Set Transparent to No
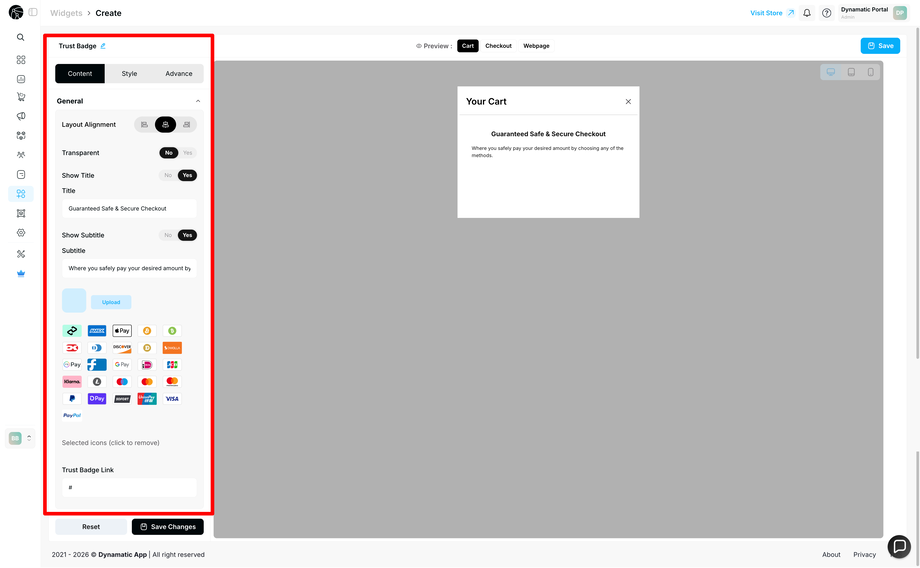Image resolution: width=920 pixels, height=568 pixels. tap(168, 153)
